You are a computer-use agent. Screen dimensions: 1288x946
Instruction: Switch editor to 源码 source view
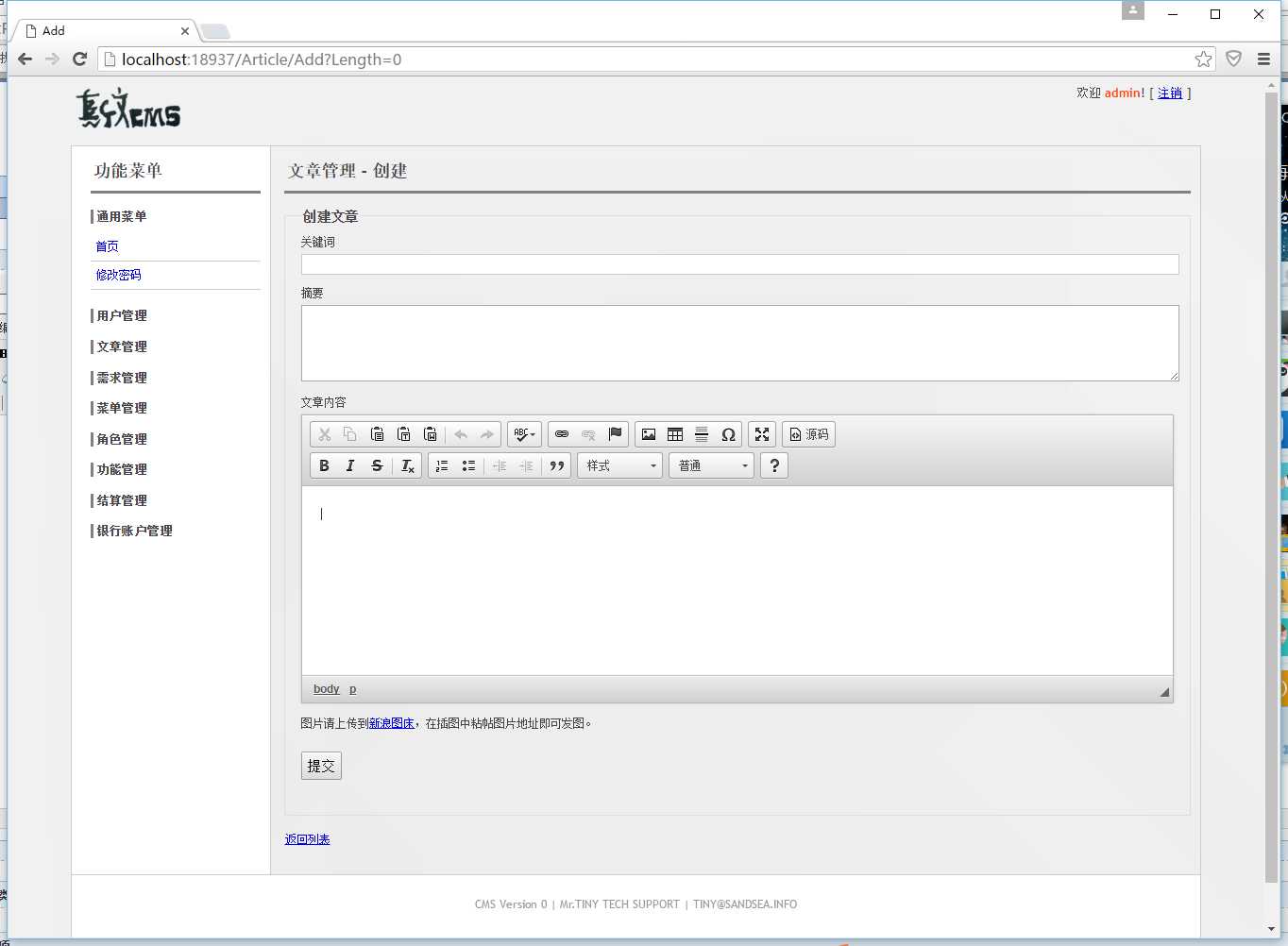point(808,434)
